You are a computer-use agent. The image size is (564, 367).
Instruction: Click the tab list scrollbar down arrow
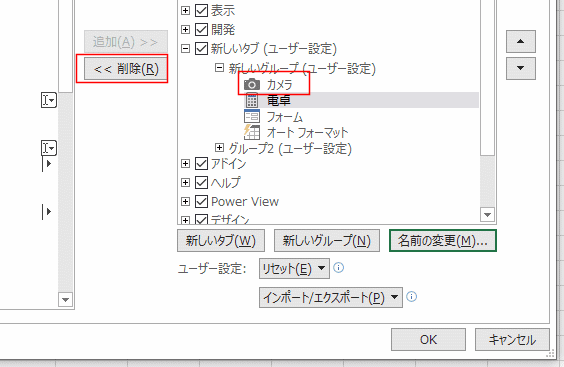pyautogui.click(x=487, y=215)
